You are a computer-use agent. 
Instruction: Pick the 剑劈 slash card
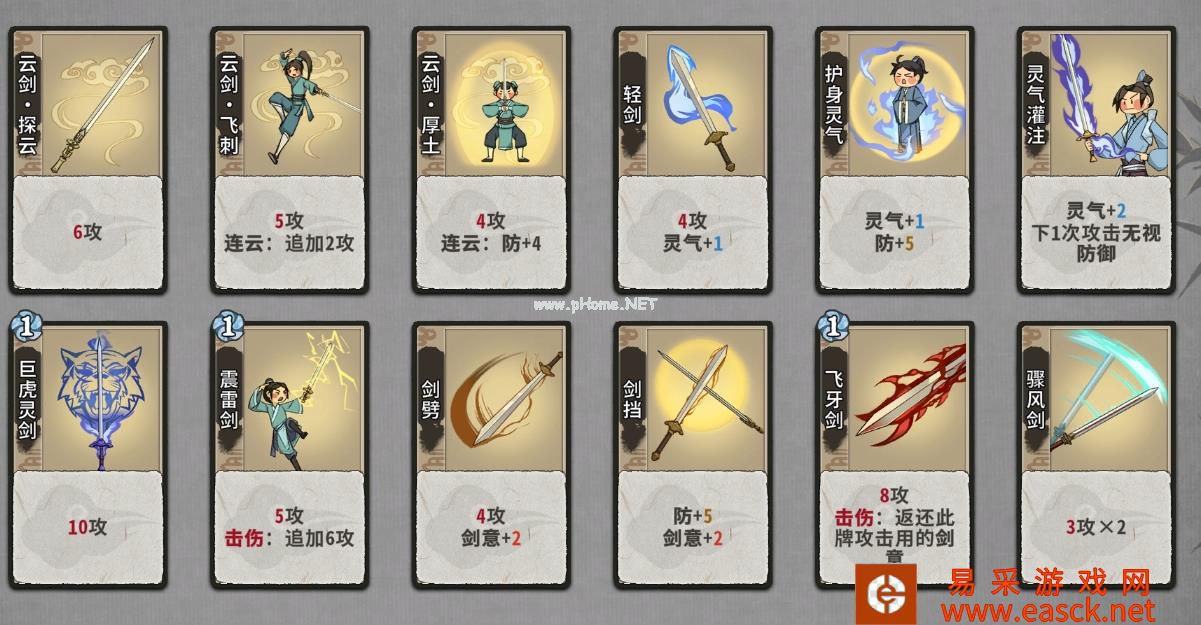(491, 454)
